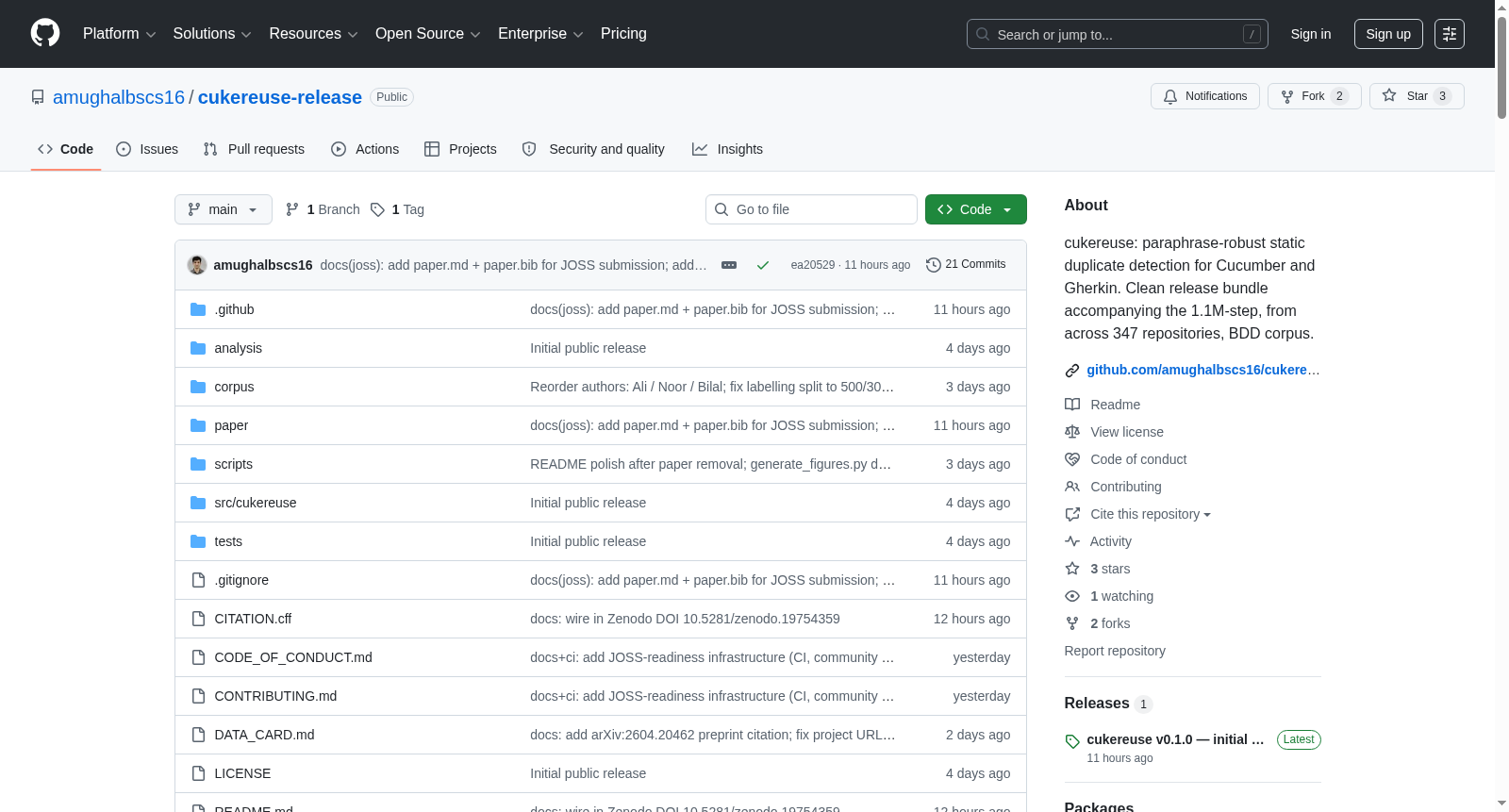Viewport: 1509px width, 812px height.
Task: Focus the Search or jump to field
Action: point(1118,34)
